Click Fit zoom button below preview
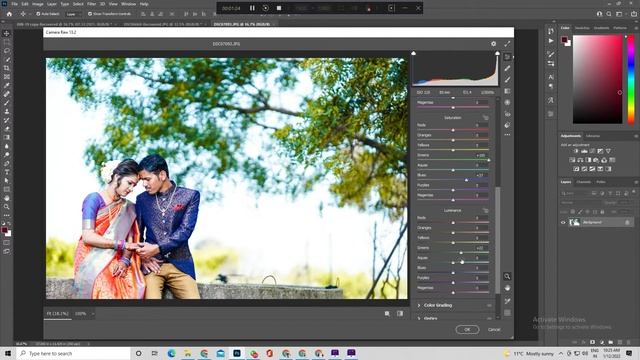Viewport: 640px width, 360px height. (58, 314)
